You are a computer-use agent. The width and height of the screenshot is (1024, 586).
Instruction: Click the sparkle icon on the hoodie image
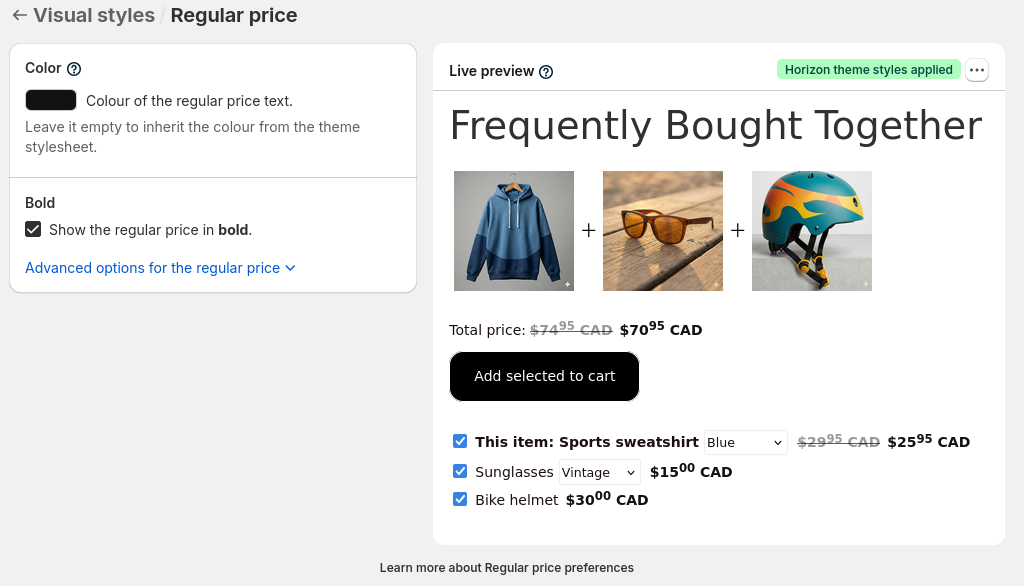[x=567, y=285]
